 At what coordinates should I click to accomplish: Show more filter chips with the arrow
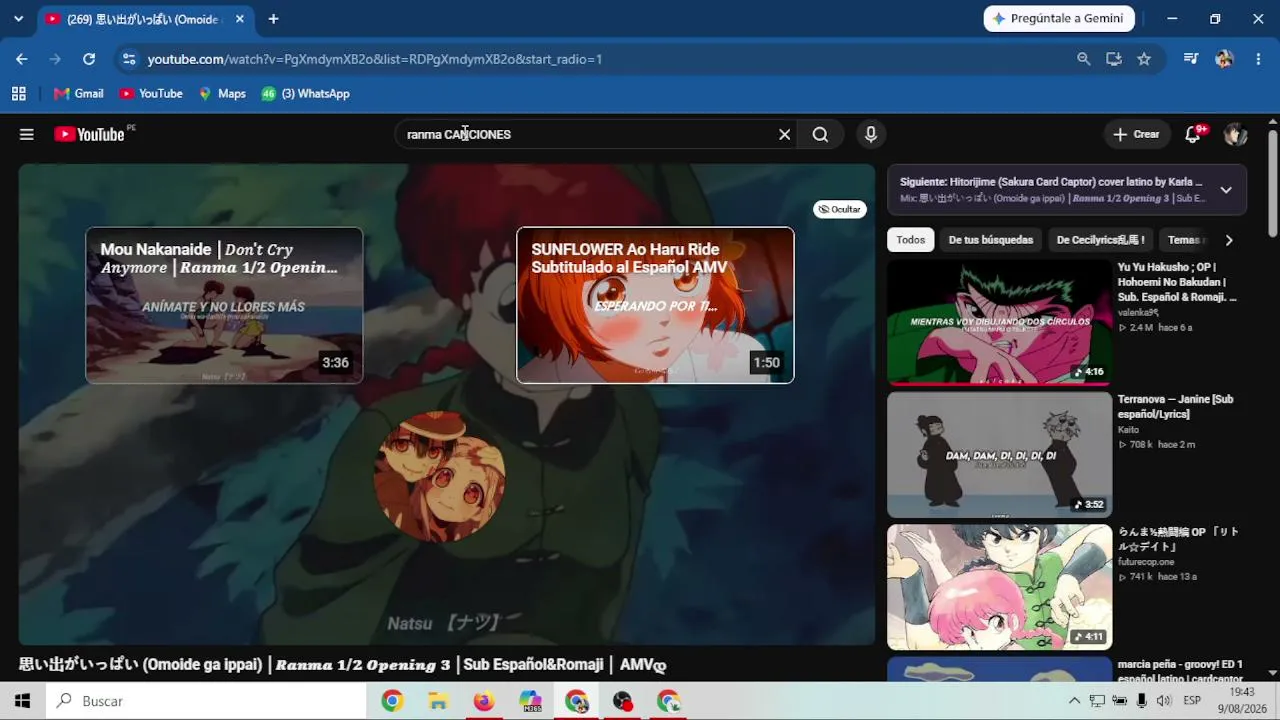point(1229,240)
